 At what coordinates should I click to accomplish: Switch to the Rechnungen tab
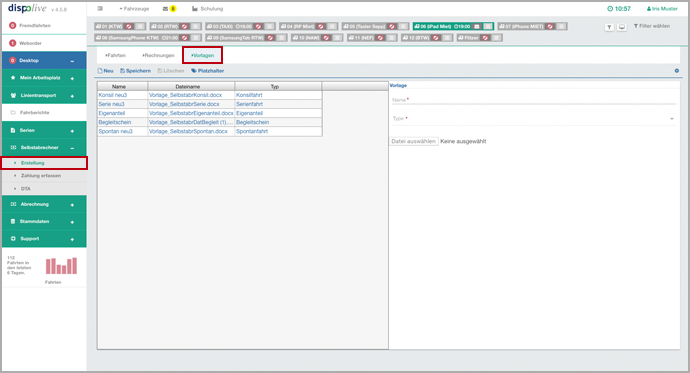coord(158,55)
